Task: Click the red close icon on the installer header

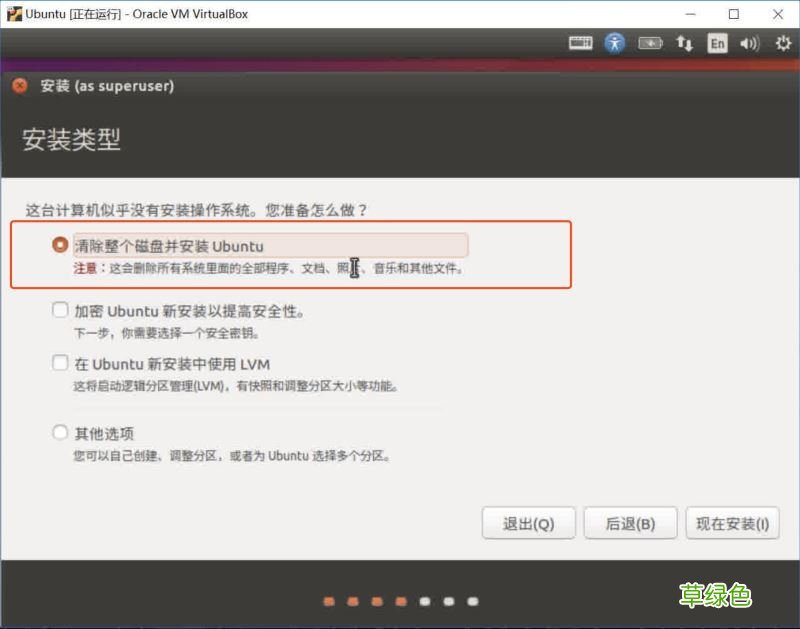Action: (x=18, y=86)
